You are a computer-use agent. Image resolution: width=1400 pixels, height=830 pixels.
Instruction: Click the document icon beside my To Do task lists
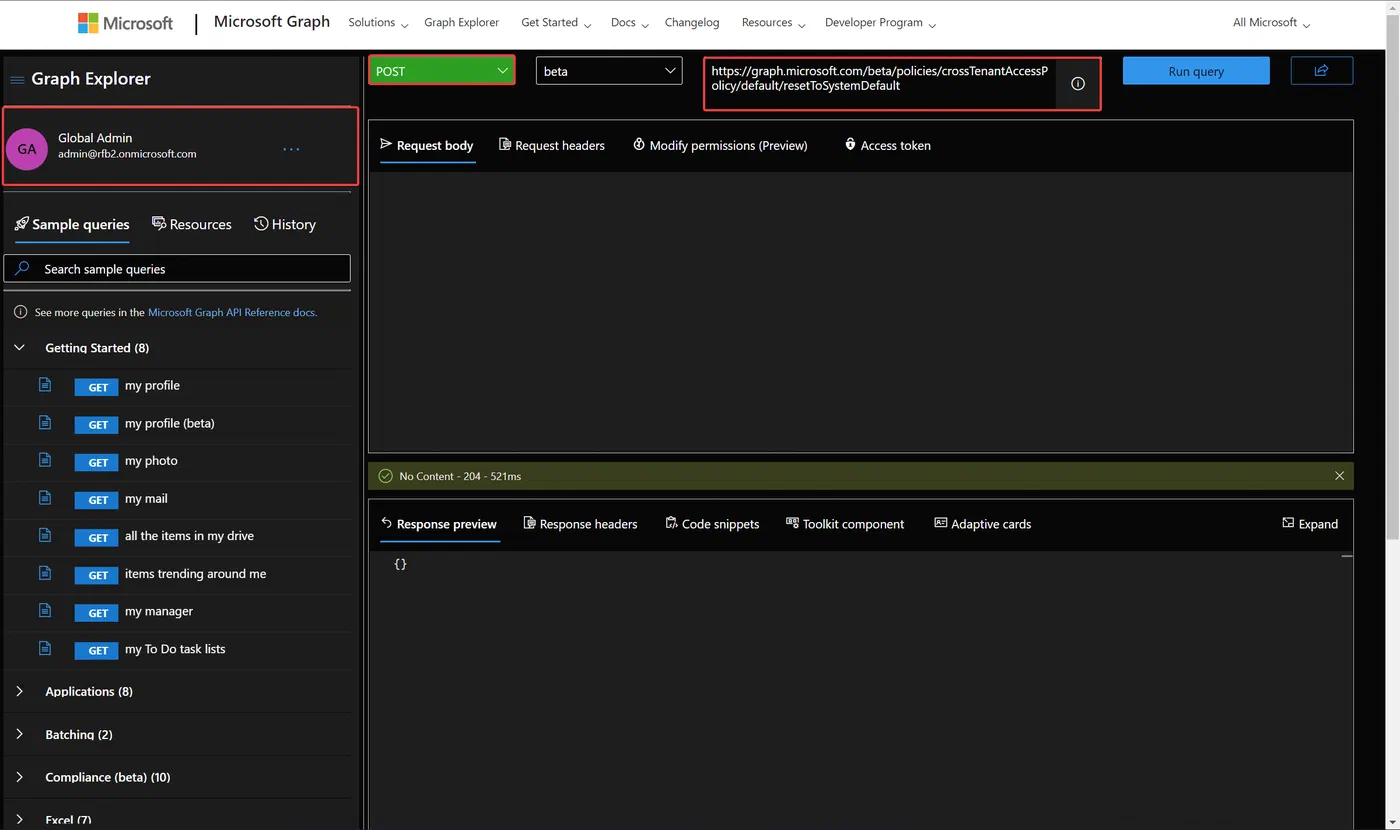(x=44, y=648)
